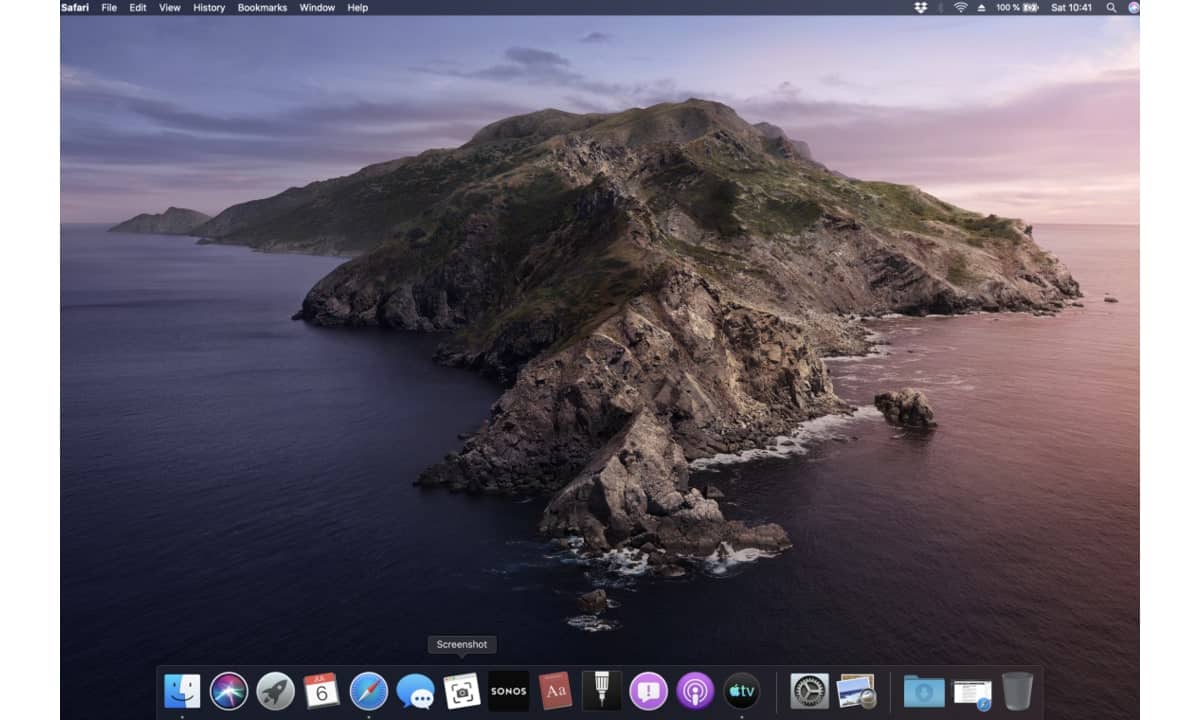Viewport: 1200px width, 720px height.
Task: Open the Trash in the dock
Action: [x=1017, y=691]
